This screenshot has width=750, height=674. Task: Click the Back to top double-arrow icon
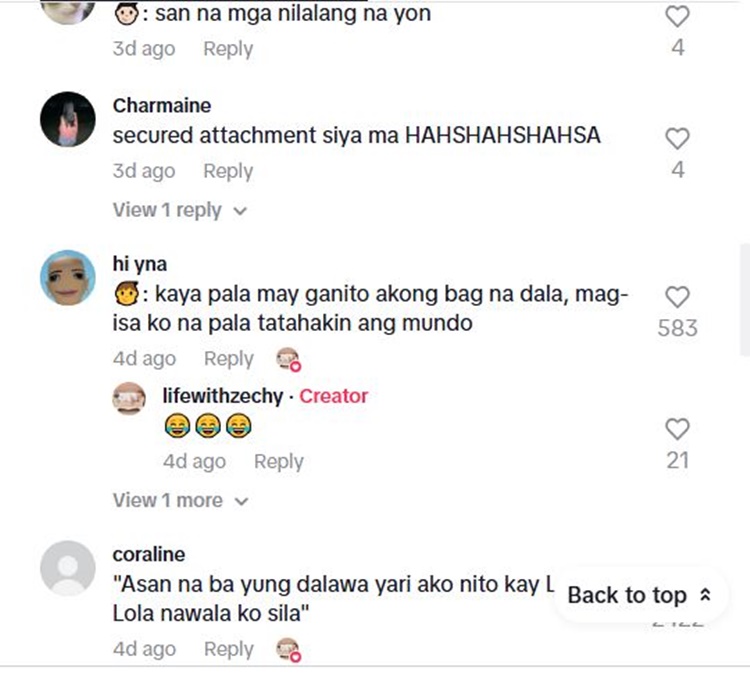pos(705,595)
